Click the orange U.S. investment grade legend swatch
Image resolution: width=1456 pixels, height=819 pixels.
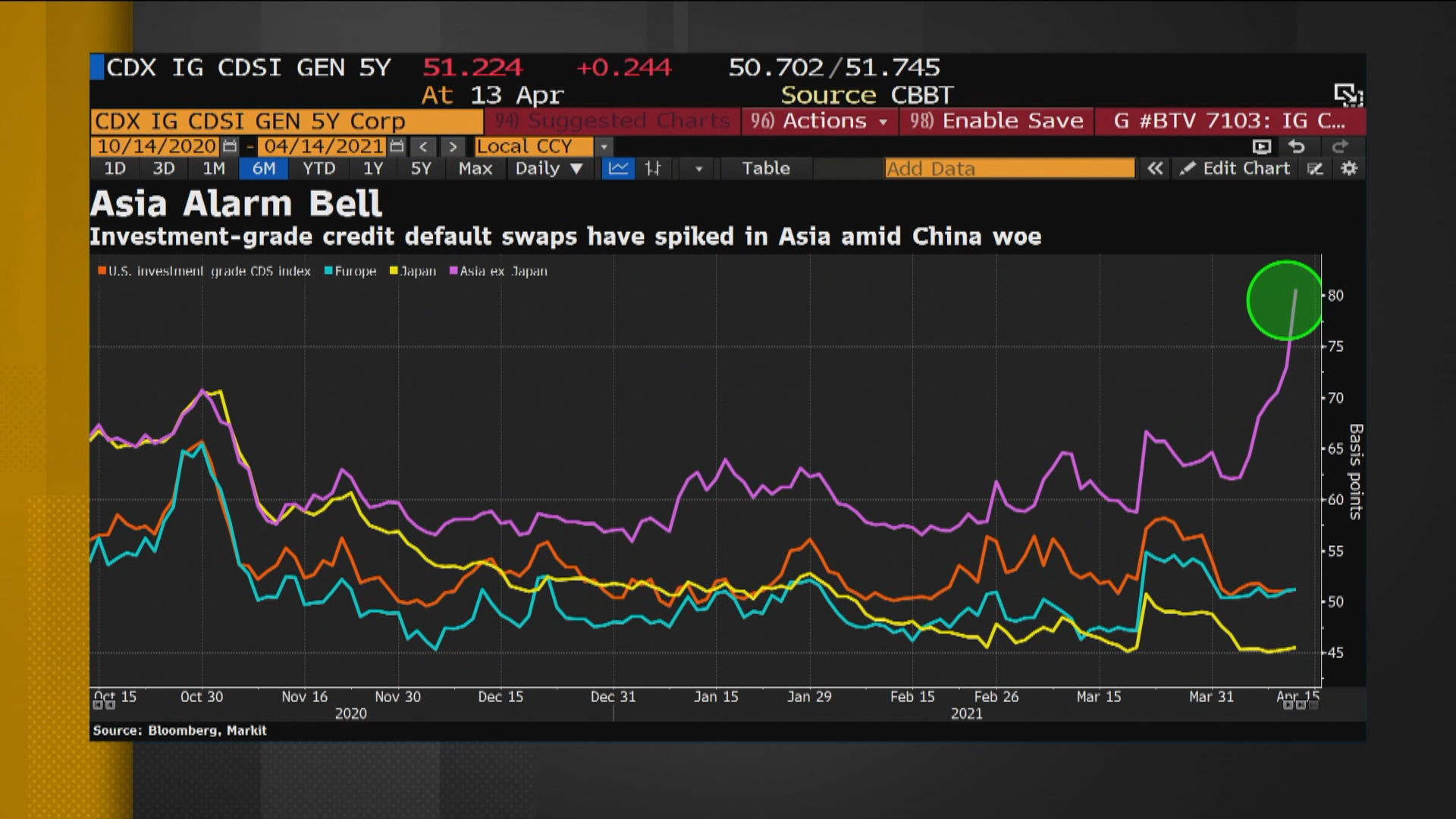(102, 271)
